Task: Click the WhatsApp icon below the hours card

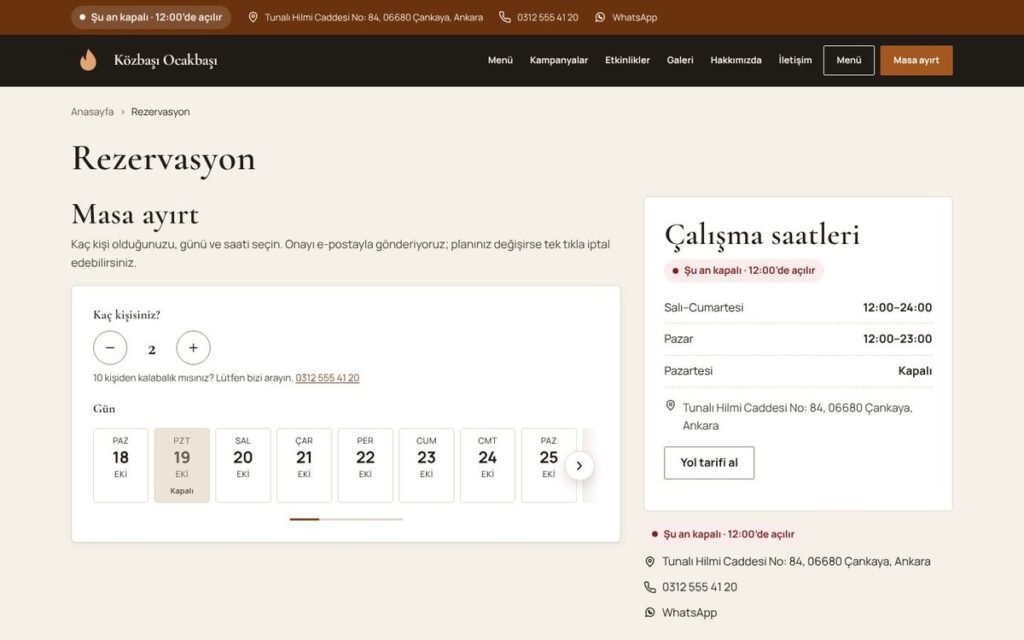Action: (x=650, y=613)
